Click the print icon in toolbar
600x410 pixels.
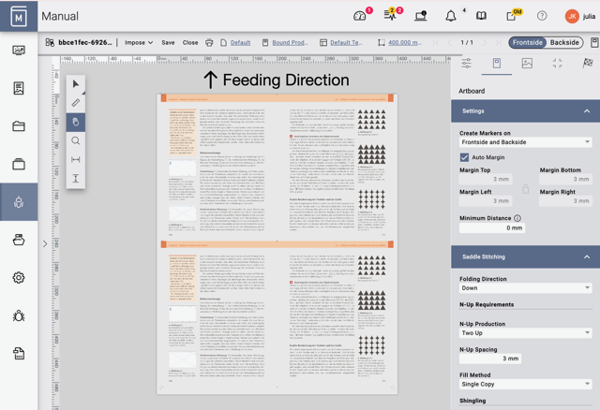(x=209, y=43)
